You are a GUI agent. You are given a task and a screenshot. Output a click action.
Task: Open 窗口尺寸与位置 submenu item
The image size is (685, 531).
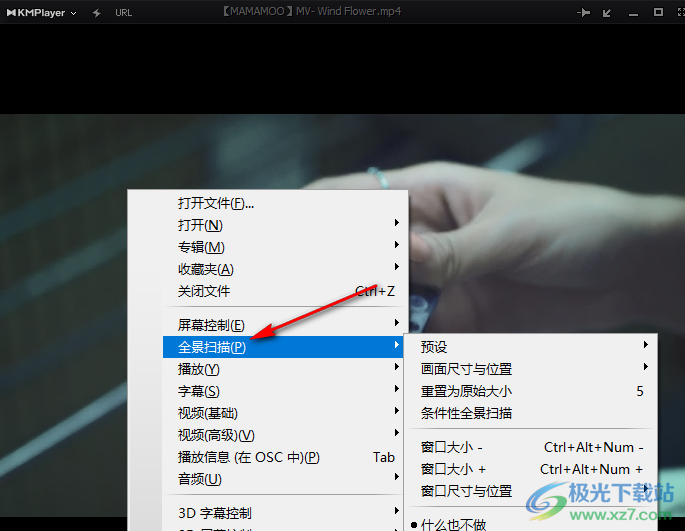pyautogui.click(x=532, y=491)
